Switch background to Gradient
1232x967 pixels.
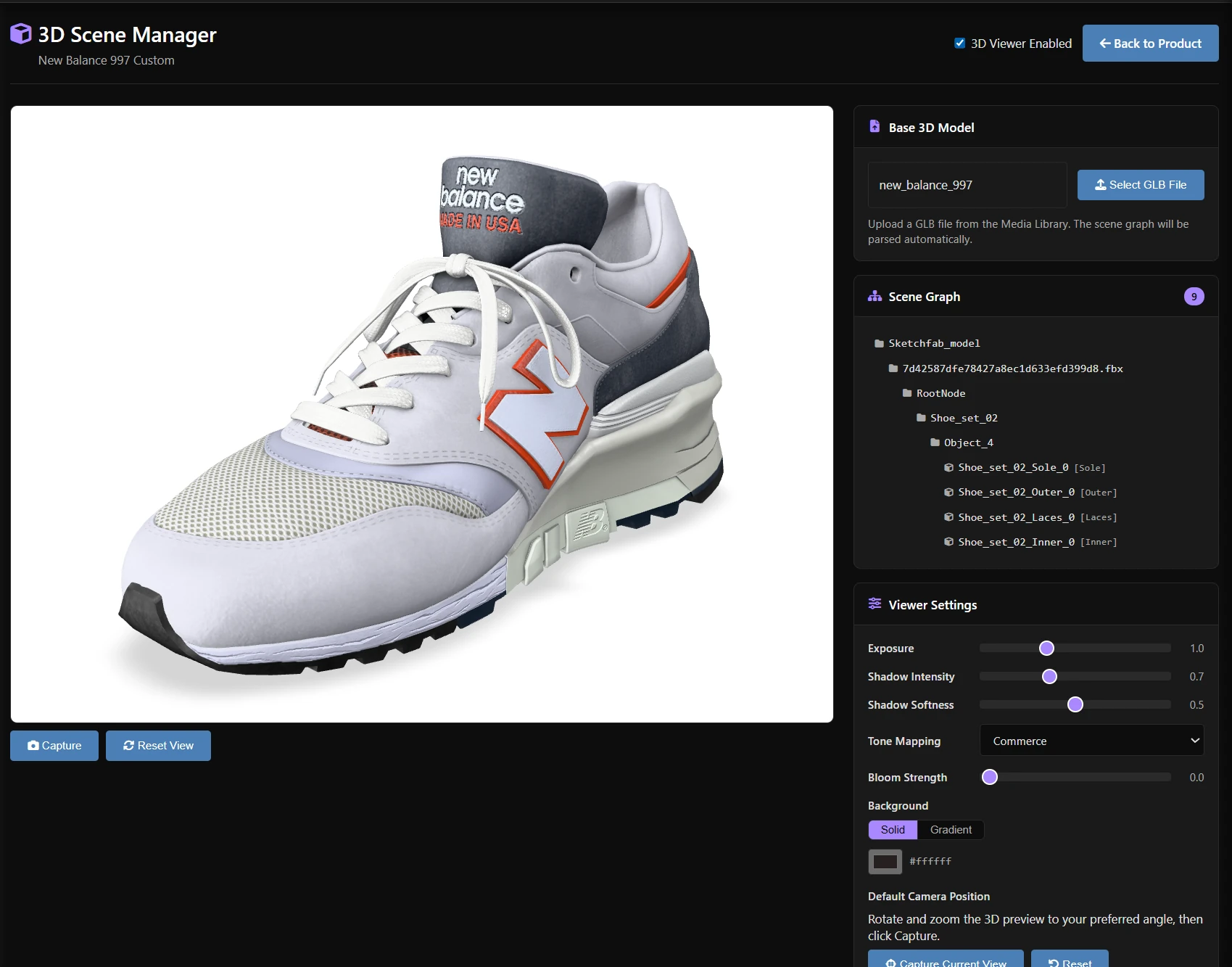coord(951,830)
